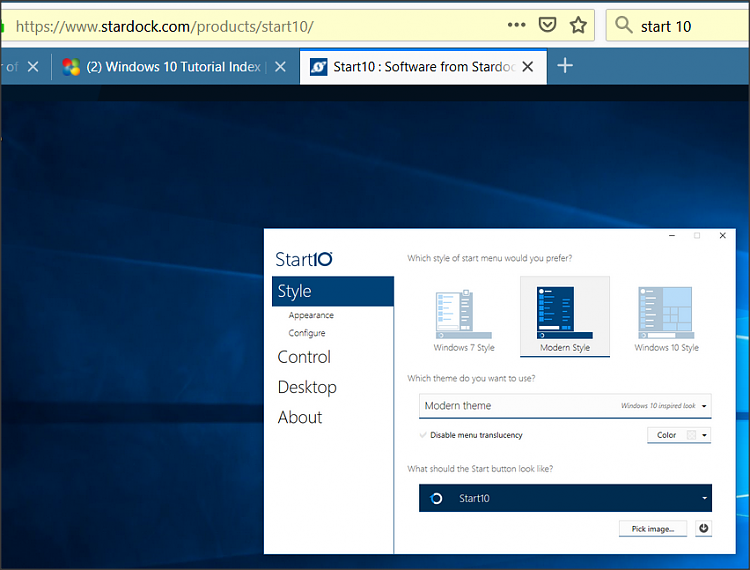Open the Style section in Start10 sidebar
Screen dimensions: 750x570
[x=333, y=291]
